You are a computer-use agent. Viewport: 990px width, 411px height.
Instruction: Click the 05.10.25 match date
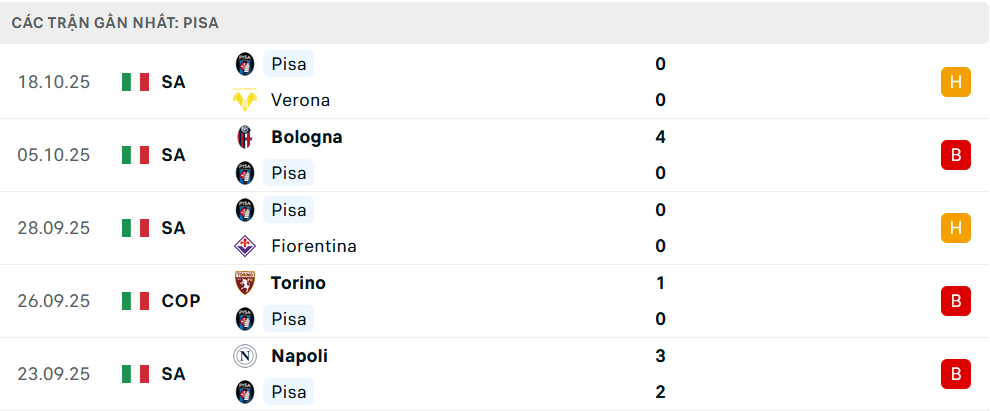pyautogui.click(x=54, y=155)
